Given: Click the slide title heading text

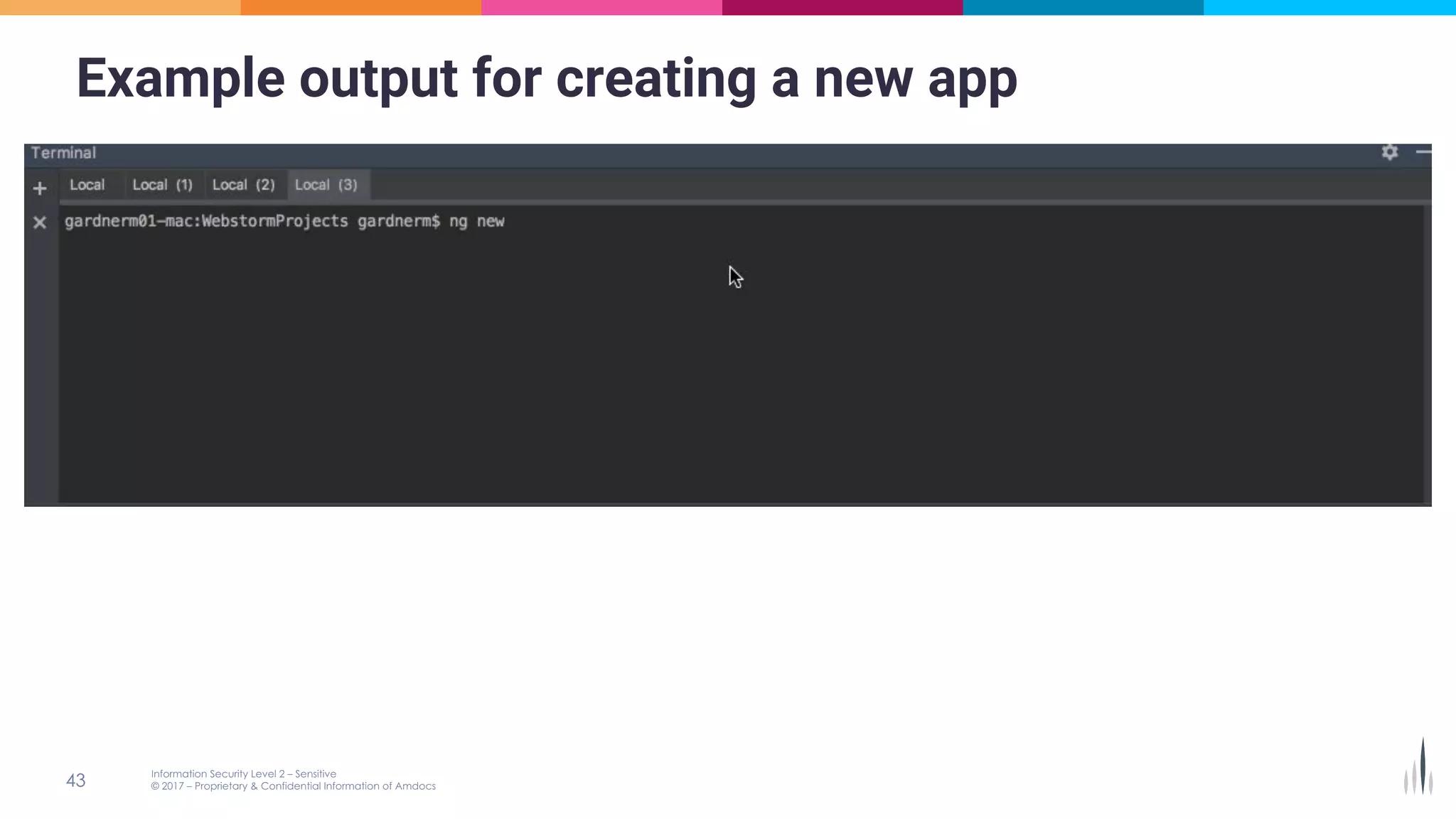Looking at the screenshot, I should pyautogui.click(x=546, y=78).
